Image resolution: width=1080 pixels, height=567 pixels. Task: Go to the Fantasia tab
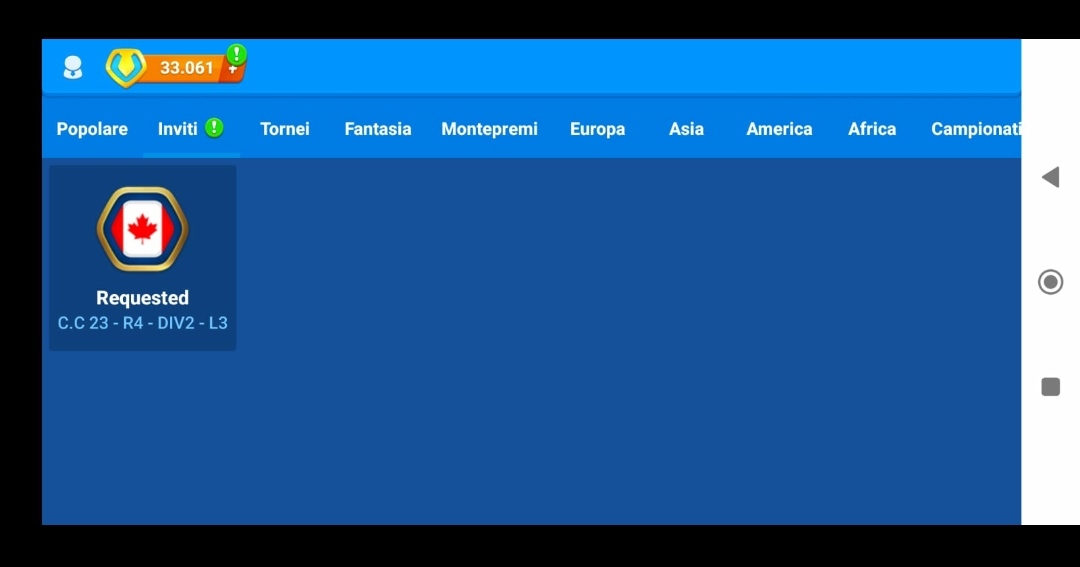[378, 129]
